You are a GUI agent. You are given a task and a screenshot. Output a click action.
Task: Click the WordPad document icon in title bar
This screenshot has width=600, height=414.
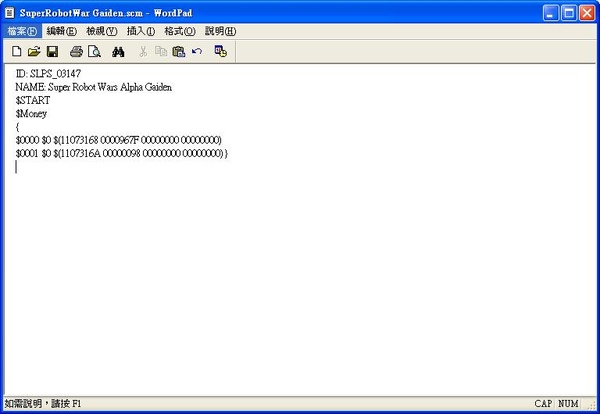tap(10, 13)
